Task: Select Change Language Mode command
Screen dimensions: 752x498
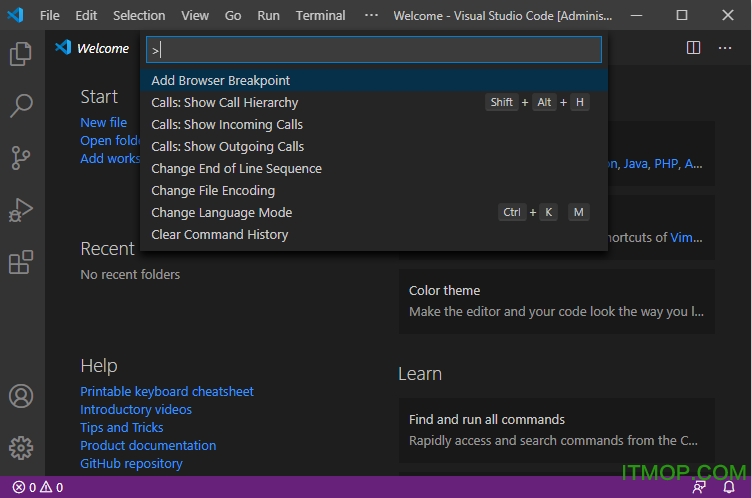Action: coord(374,213)
